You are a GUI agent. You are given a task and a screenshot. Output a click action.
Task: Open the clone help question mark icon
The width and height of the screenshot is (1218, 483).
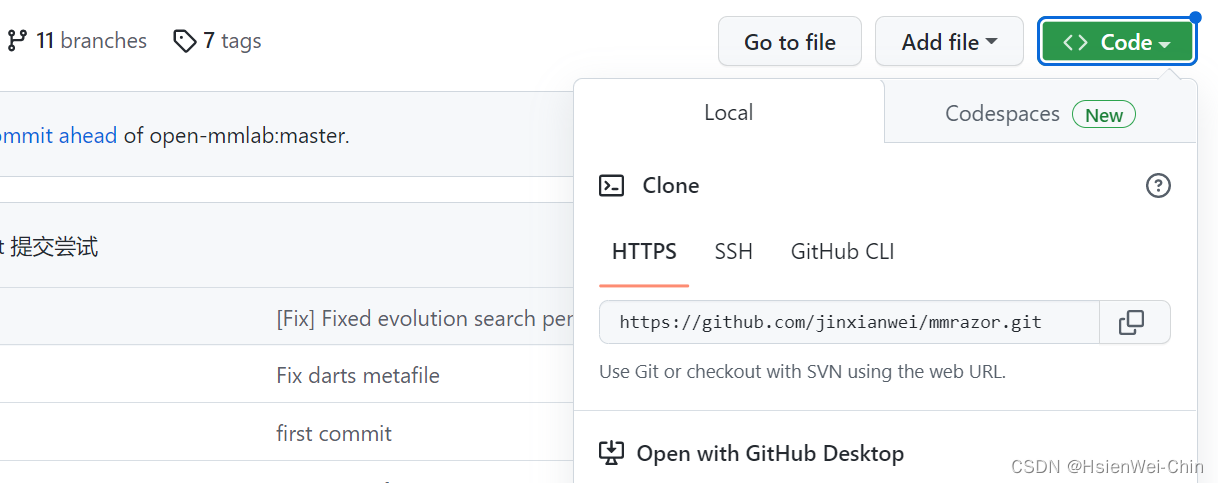(x=1158, y=185)
